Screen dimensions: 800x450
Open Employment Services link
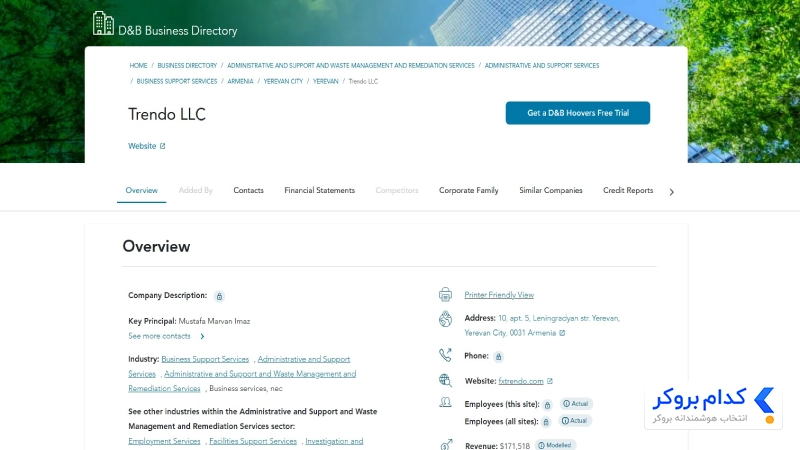(164, 441)
